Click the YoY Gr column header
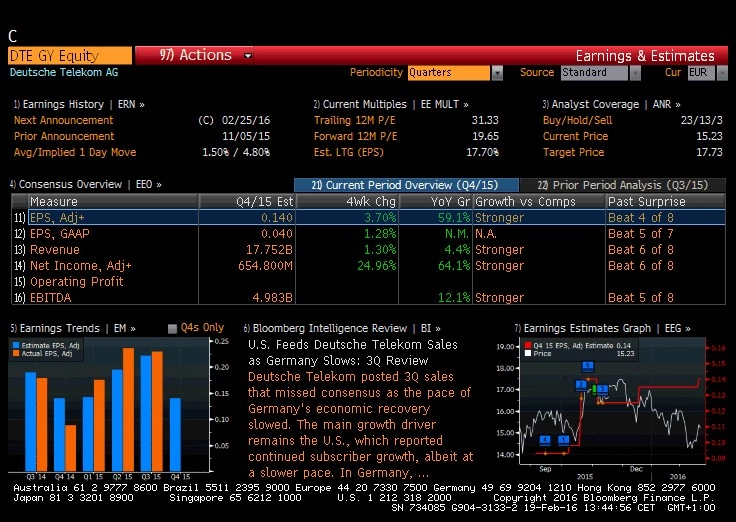The width and height of the screenshot is (736, 522). [x=436, y=202]
